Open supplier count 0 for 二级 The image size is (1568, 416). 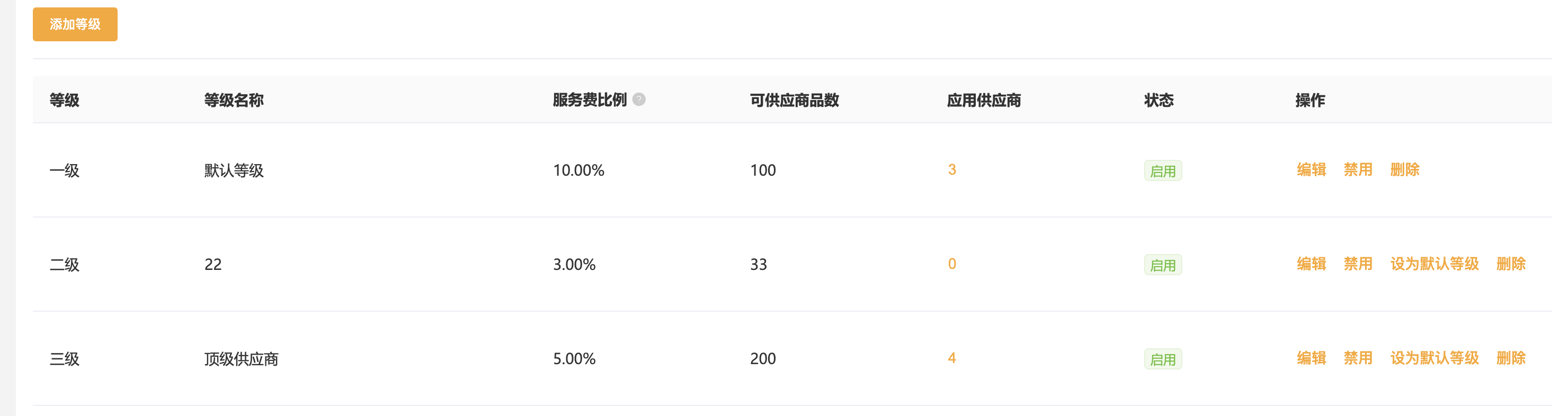tap(951, 264)
